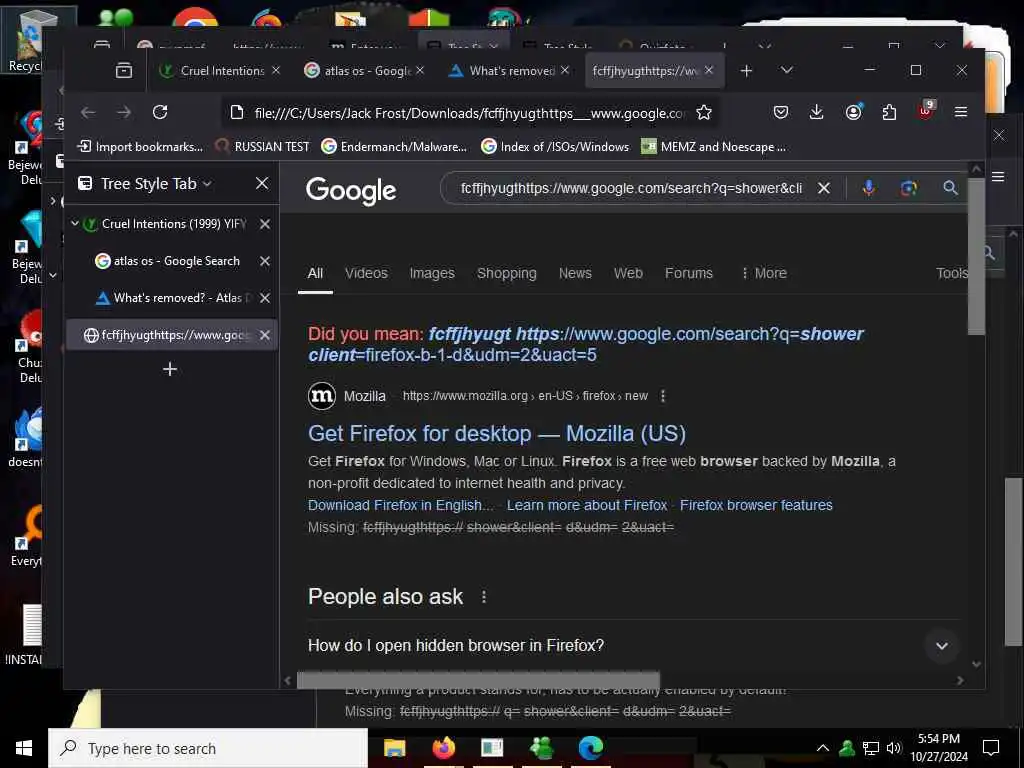The width and height of the screenshot is (1024, 768).
Task: Click the Firefox sidebar toggle icon in tab bar
Action: point(123,71)
